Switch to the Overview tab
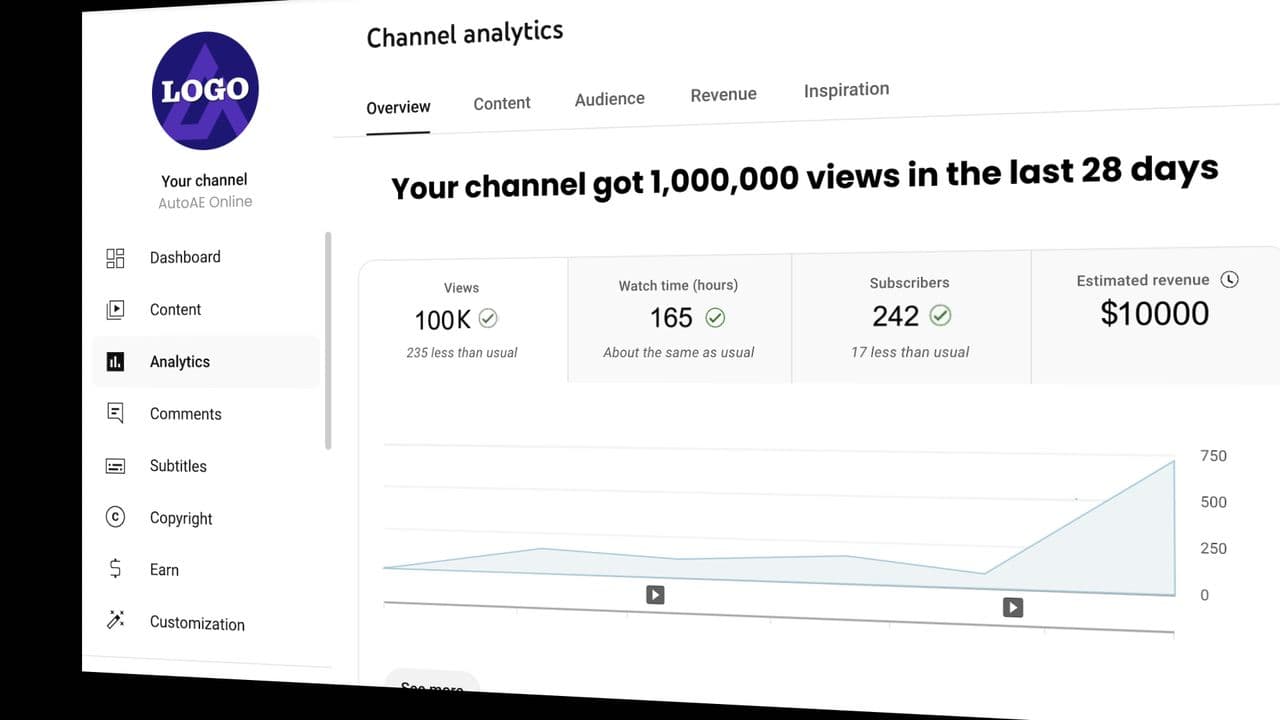This screenshot has width=1280, height=720. coord(398,107)
